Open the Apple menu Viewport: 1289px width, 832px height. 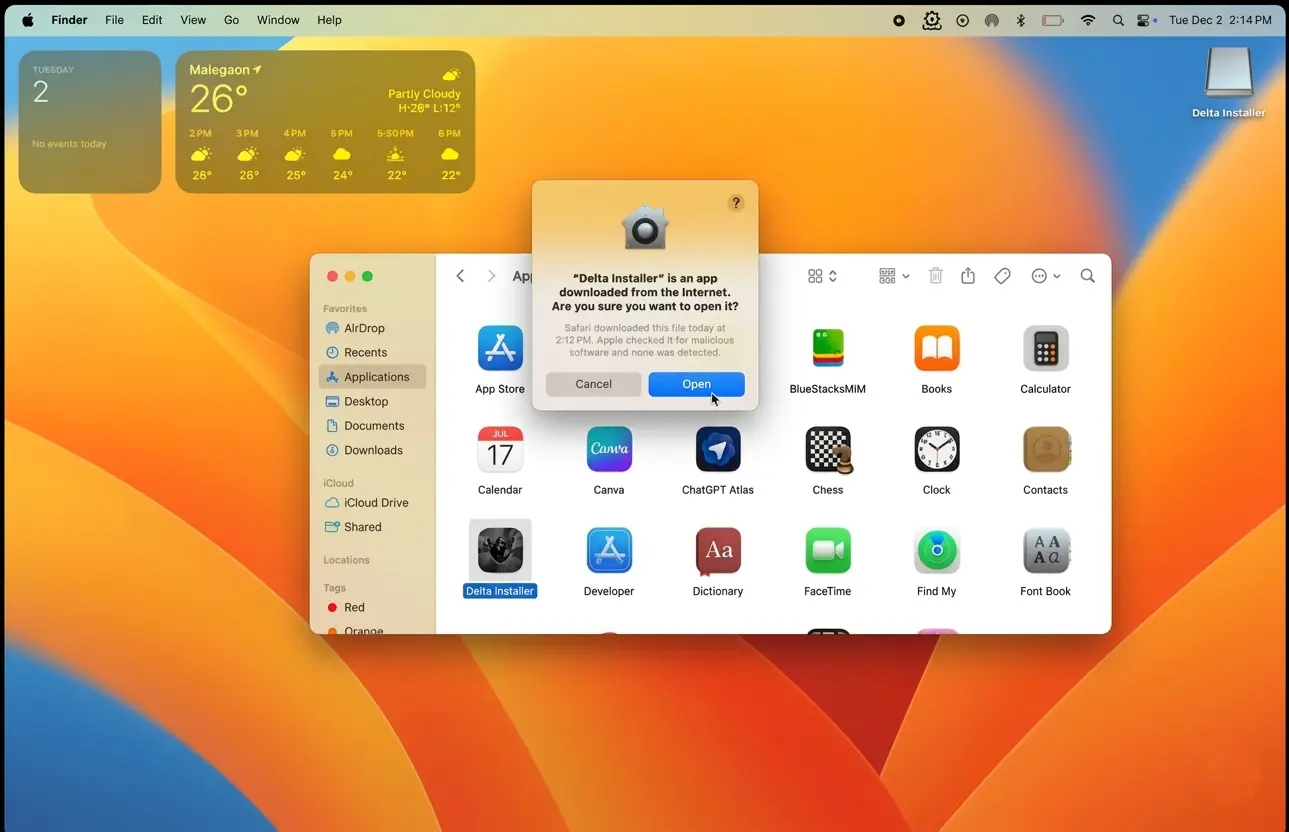point(28,20)
